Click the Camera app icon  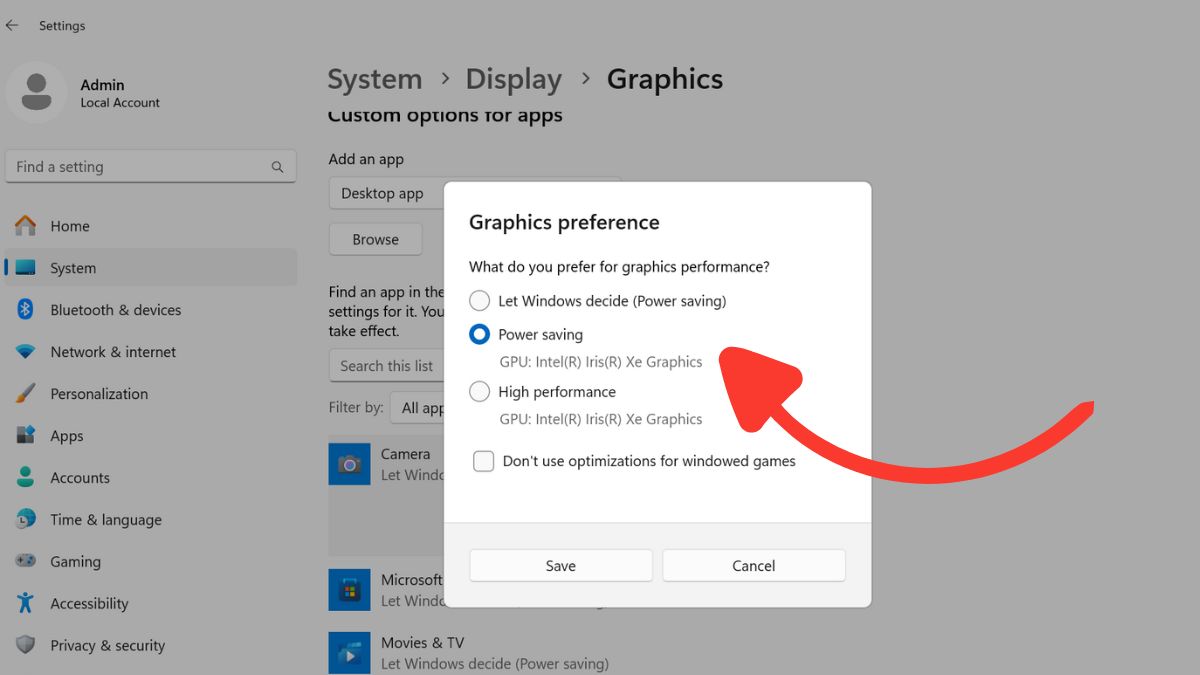349,464
